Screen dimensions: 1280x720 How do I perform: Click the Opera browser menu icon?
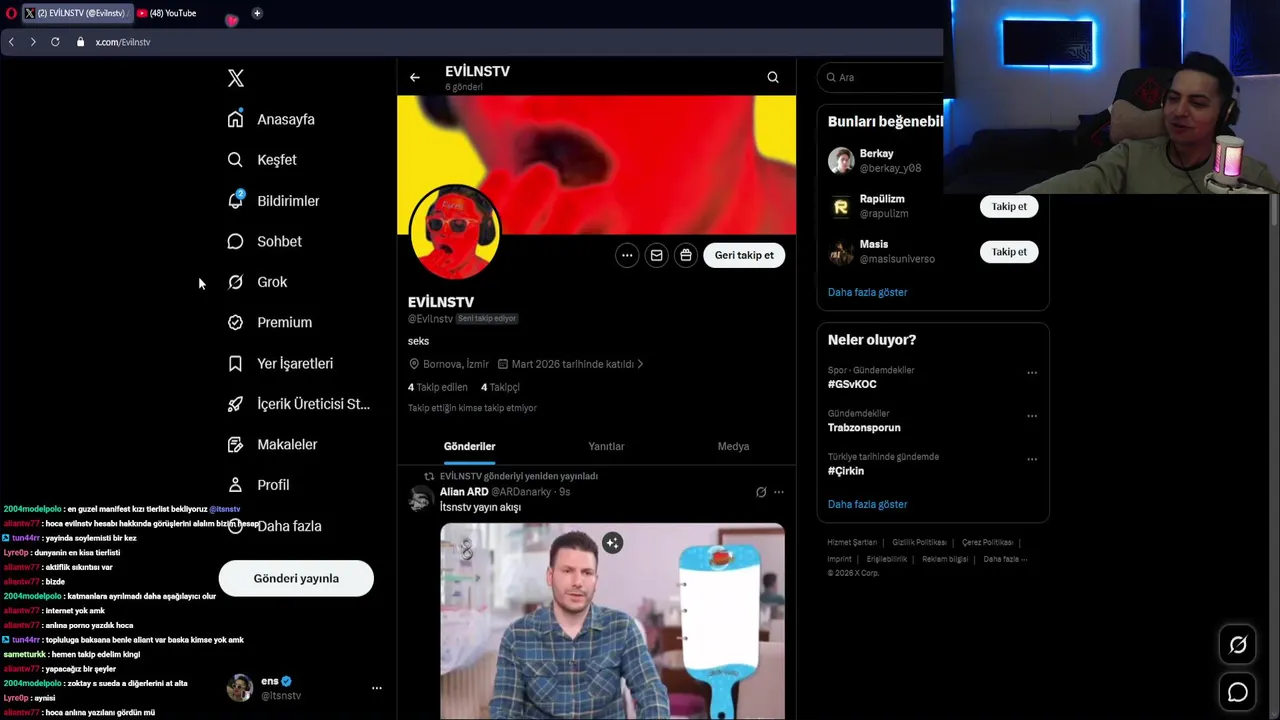click(9, 13)
